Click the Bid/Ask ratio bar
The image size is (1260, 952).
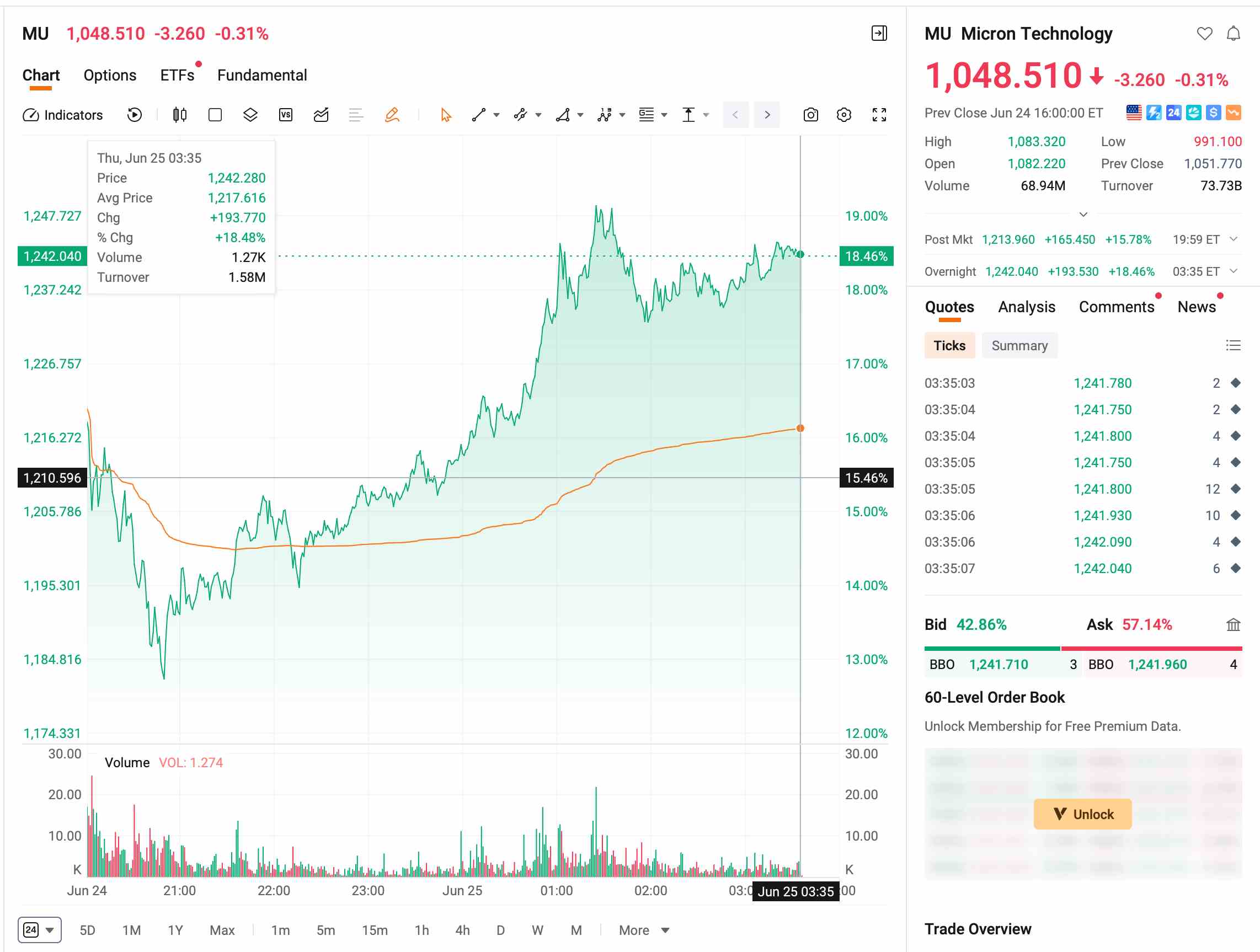pyautogui.click(x=1083, y=648)
